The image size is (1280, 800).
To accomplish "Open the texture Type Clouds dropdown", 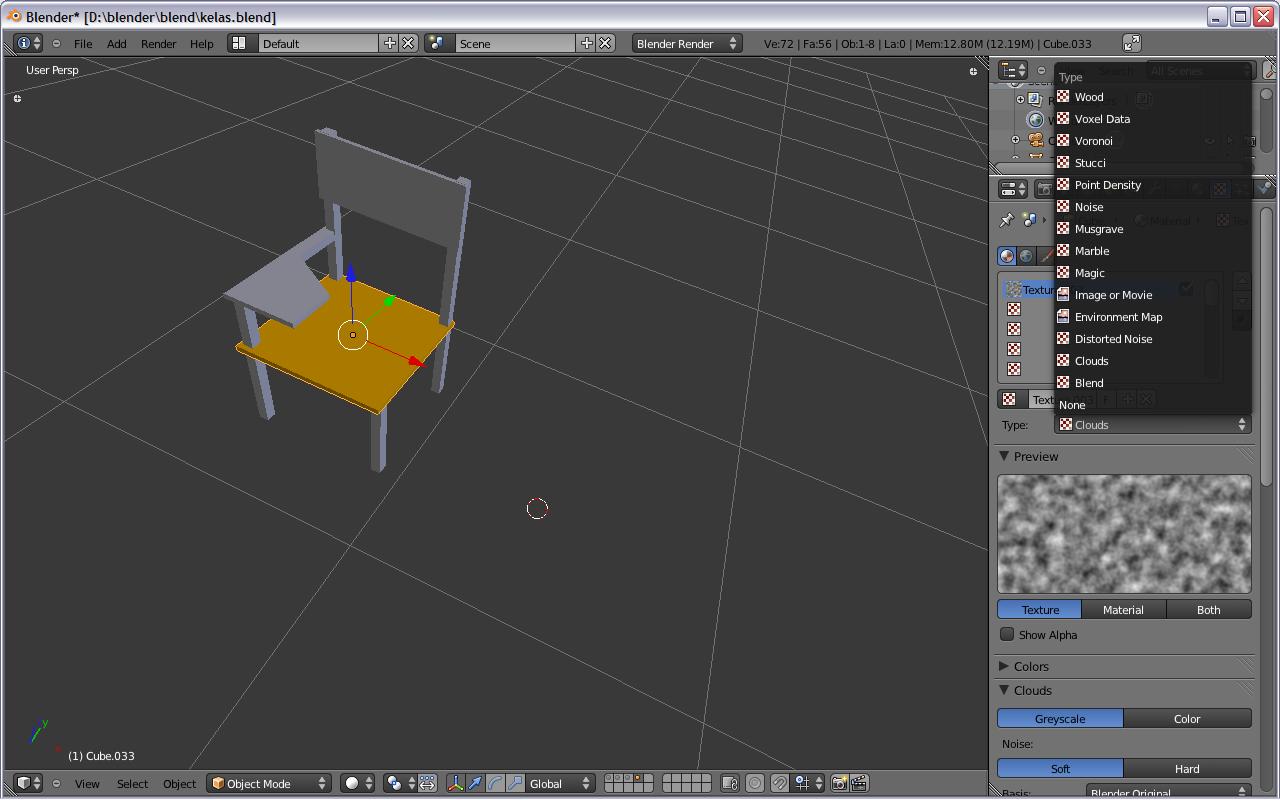I will coord(1153,424).
